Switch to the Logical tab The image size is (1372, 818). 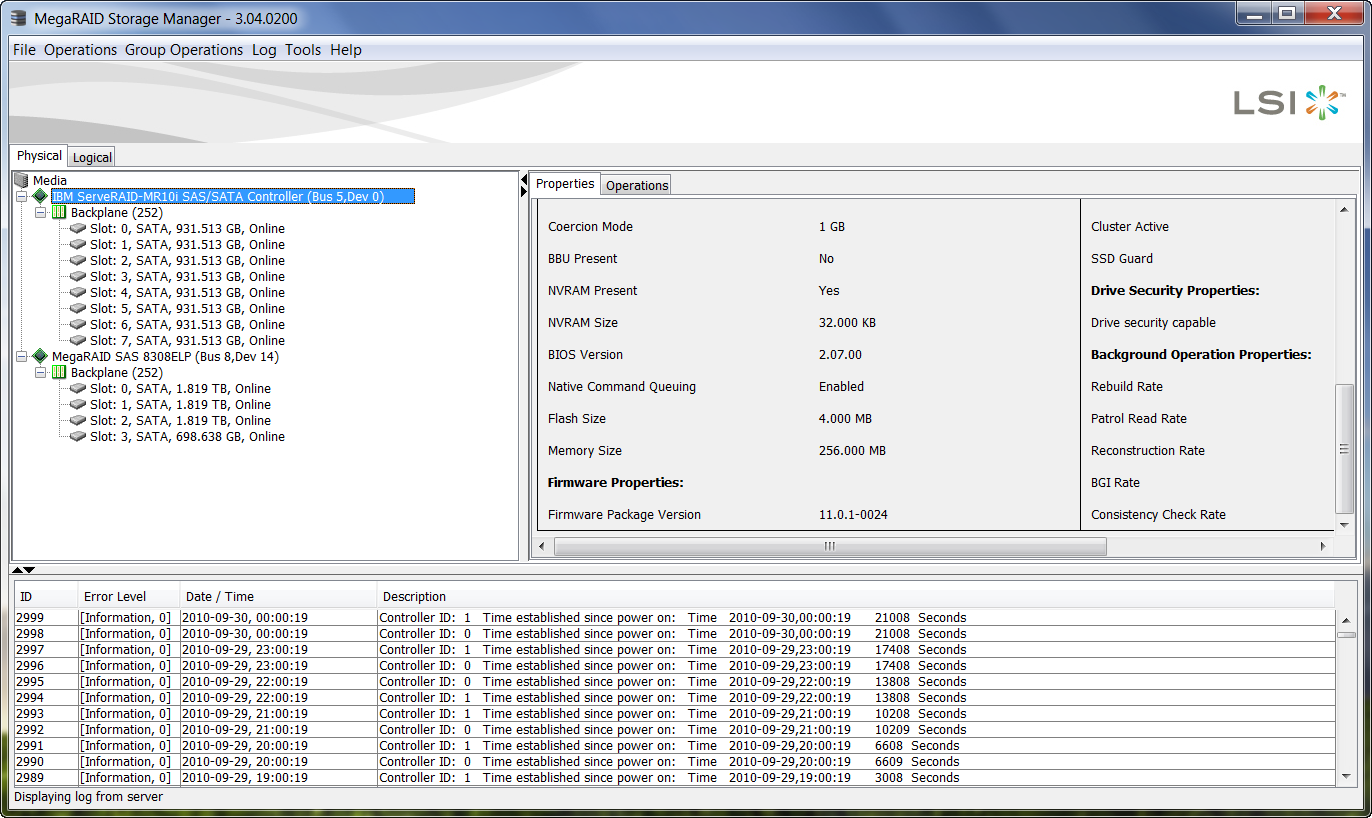92,157
